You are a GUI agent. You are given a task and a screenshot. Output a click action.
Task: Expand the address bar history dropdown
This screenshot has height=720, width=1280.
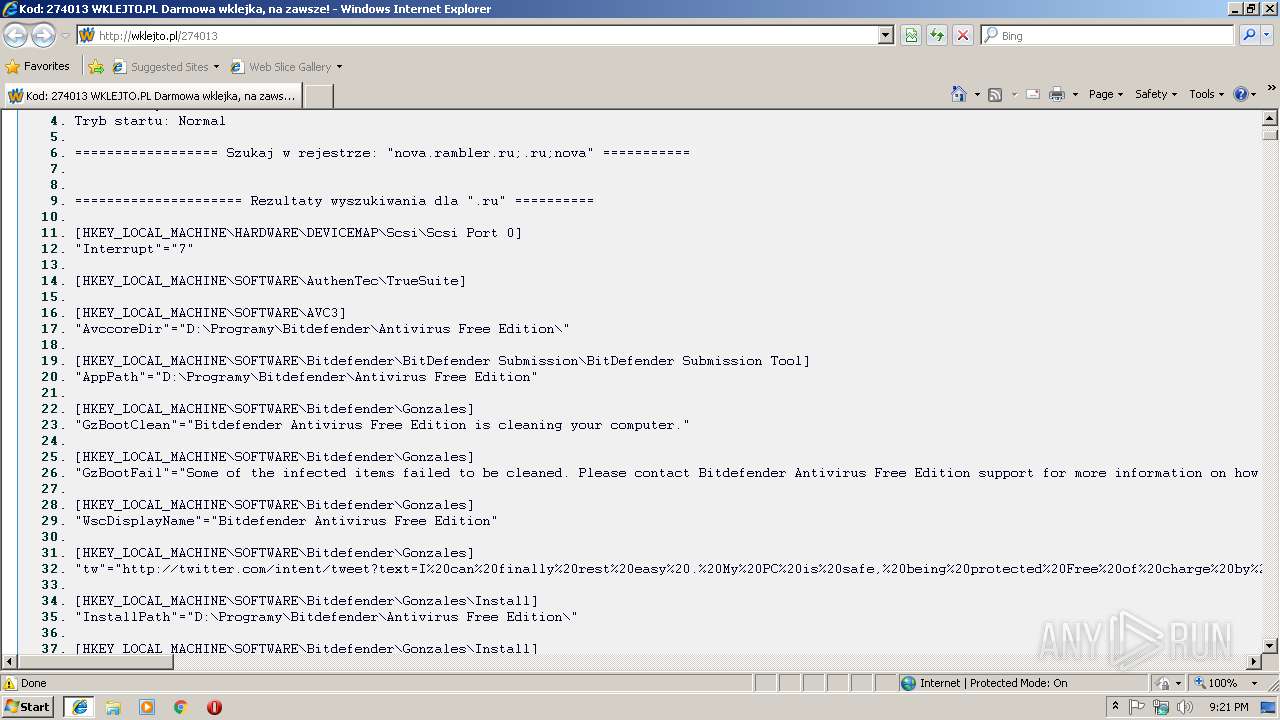pos(885,35)
